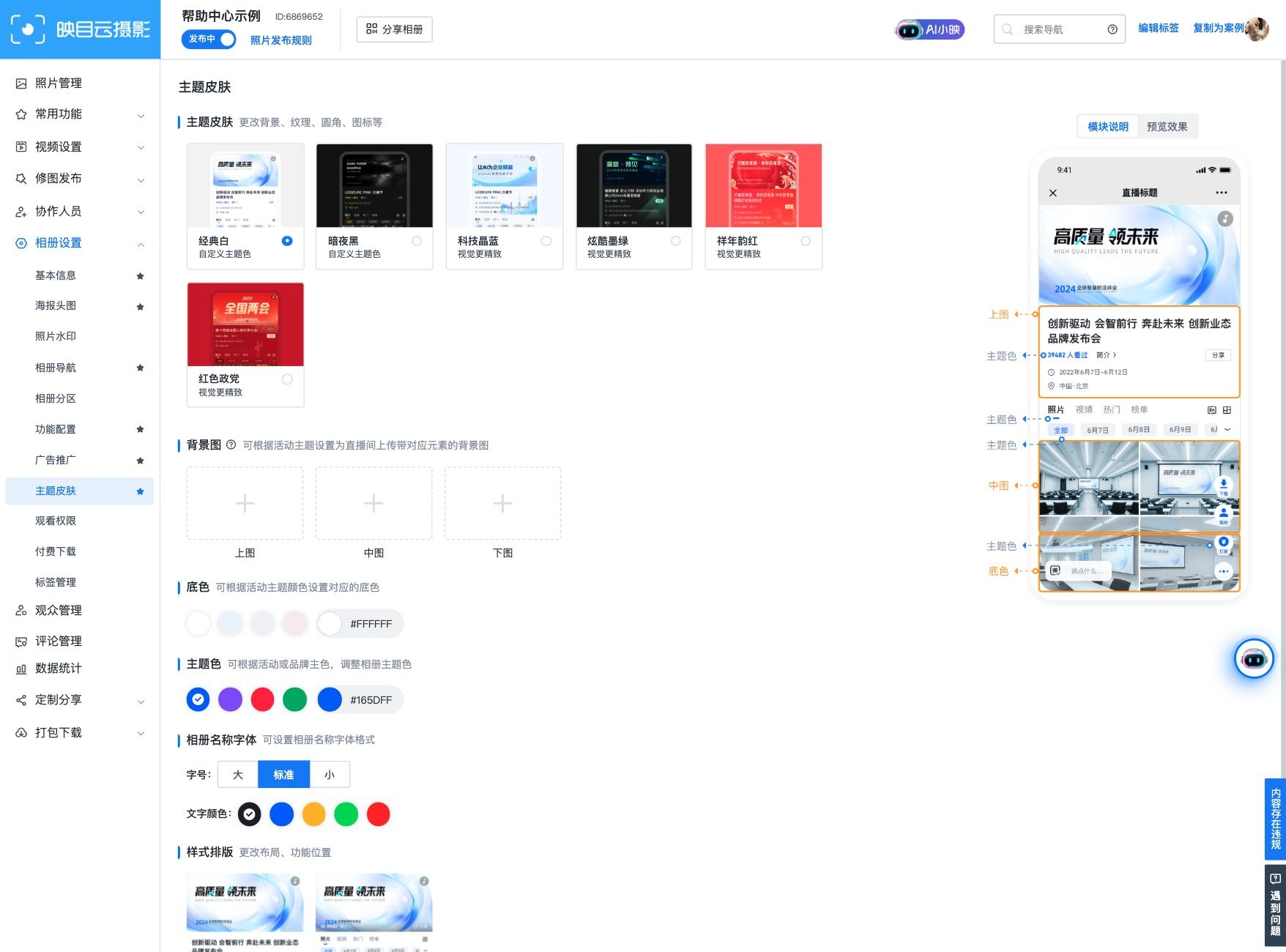Click the 数据统计 chart icon
The height and width of the screenshot is (952, 1286).
[21, 669]
